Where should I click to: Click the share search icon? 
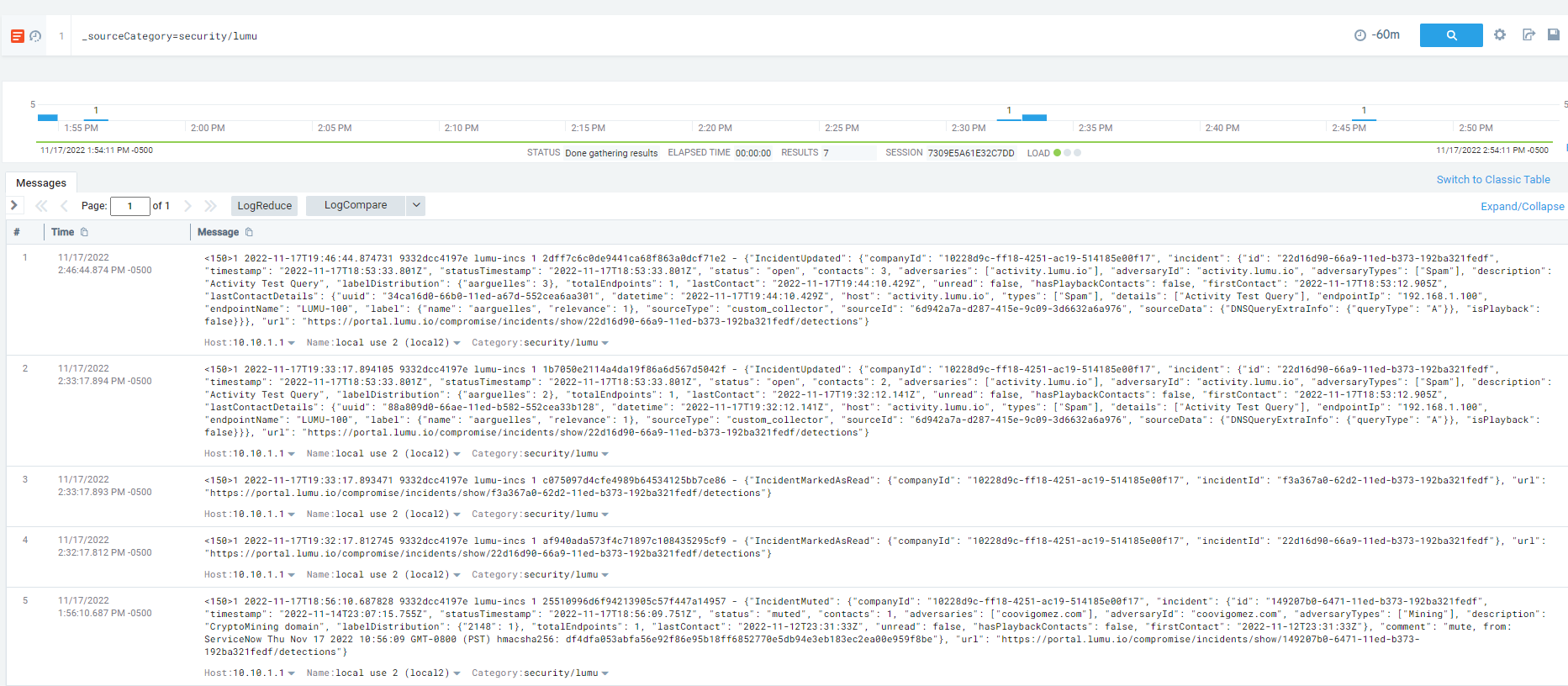point(1528,35)
